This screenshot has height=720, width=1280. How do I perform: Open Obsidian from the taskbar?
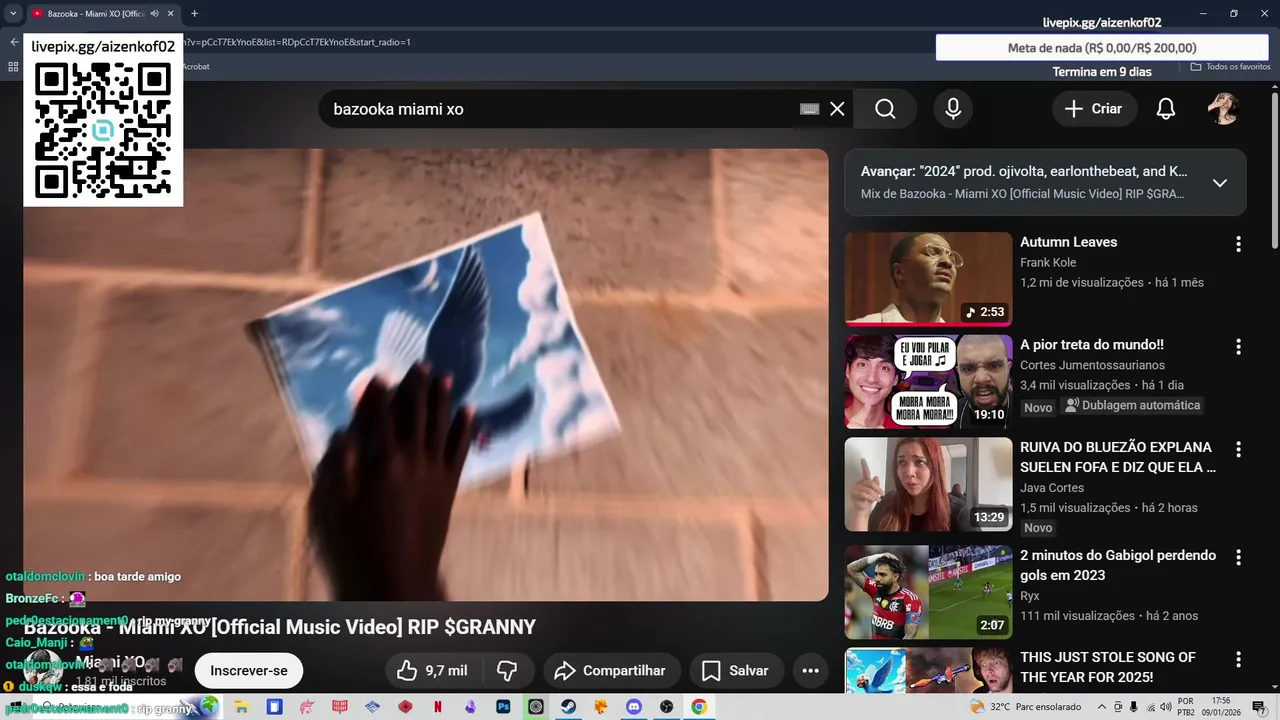click(x=470, y=706)
